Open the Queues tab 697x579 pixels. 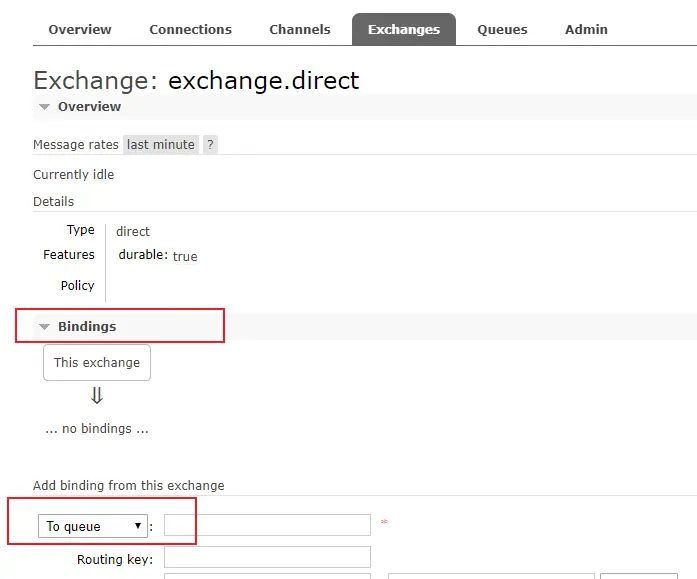(x=502, y=30)
